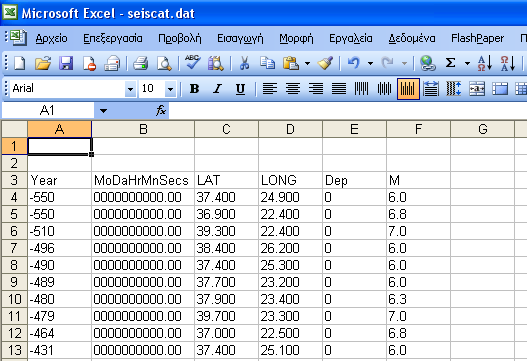Select row 3 header
The width and height of the screenshot is (527, 361).
[14, 180]
